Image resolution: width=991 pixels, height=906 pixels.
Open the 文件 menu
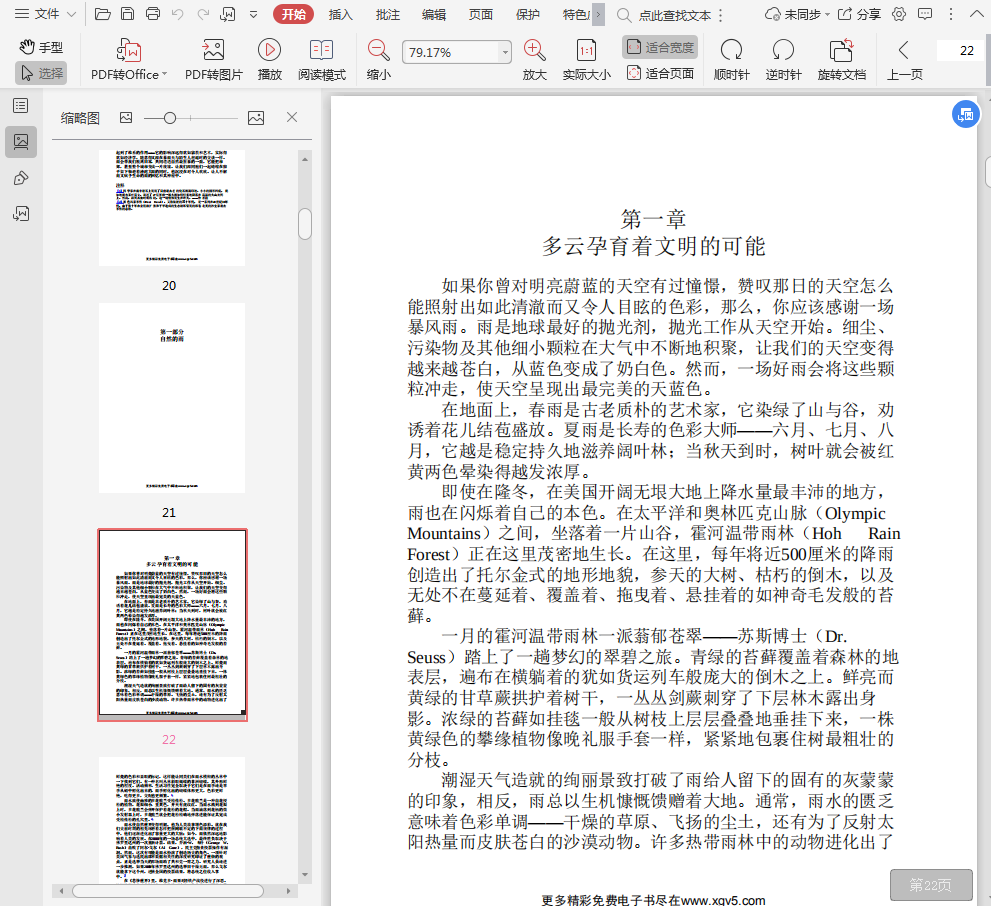(x=37, y=14)
